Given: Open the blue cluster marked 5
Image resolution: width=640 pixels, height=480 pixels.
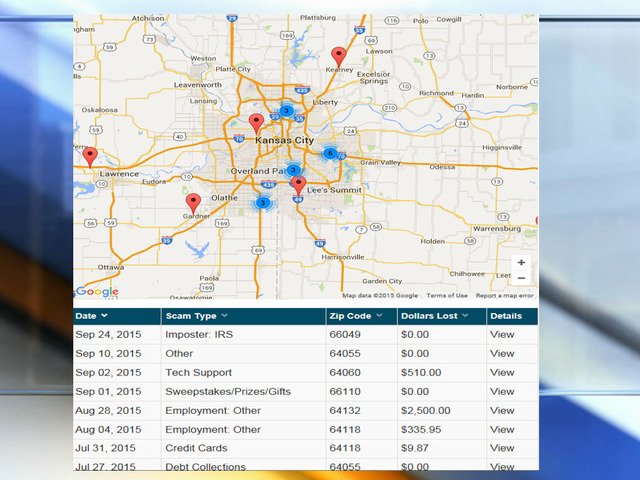Looking at the screenshot, I should click(330, 153).
